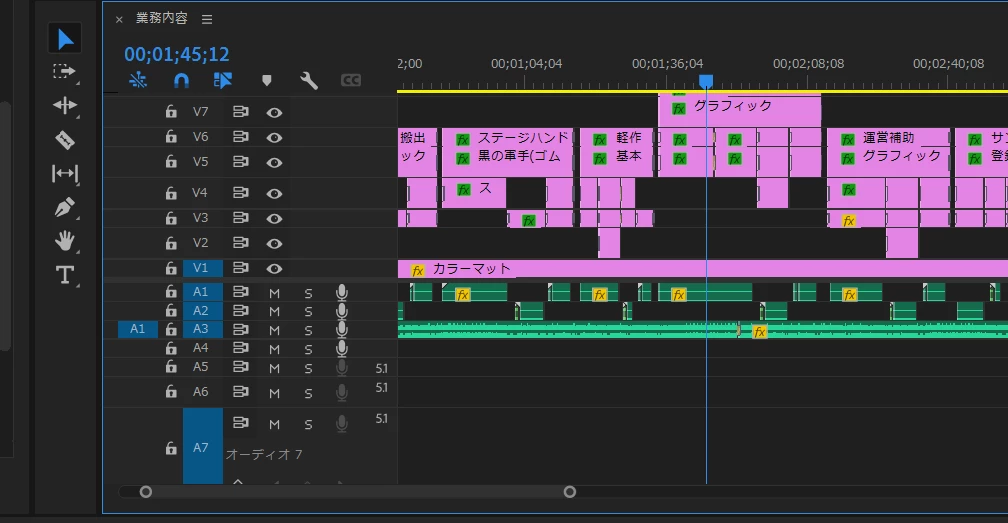
Task: Toggle sync lock for track A1
Action: [x=240, y=292]
